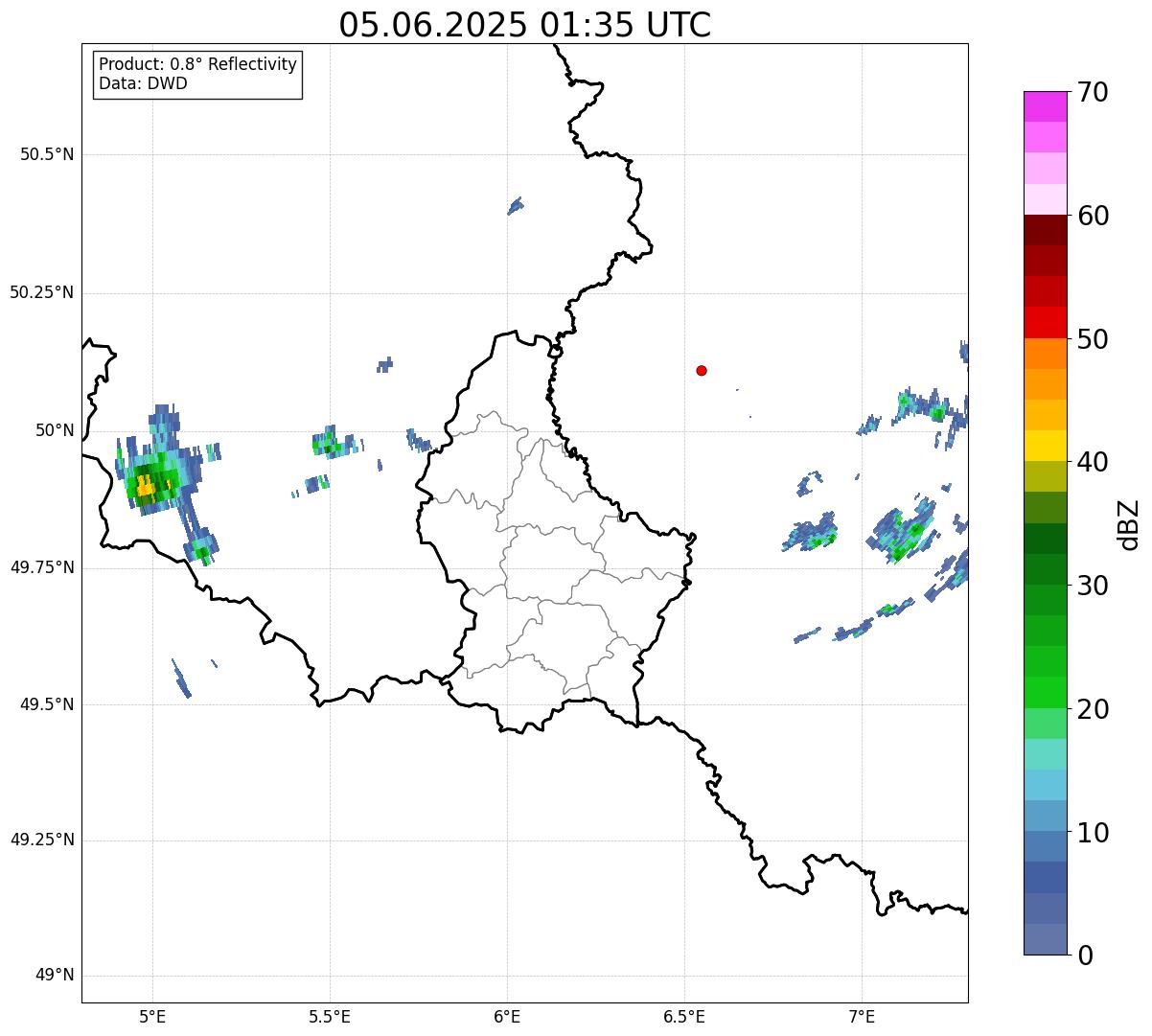
Task: Click the 6.5°E longitude label
Action: tap(684, 1016)
